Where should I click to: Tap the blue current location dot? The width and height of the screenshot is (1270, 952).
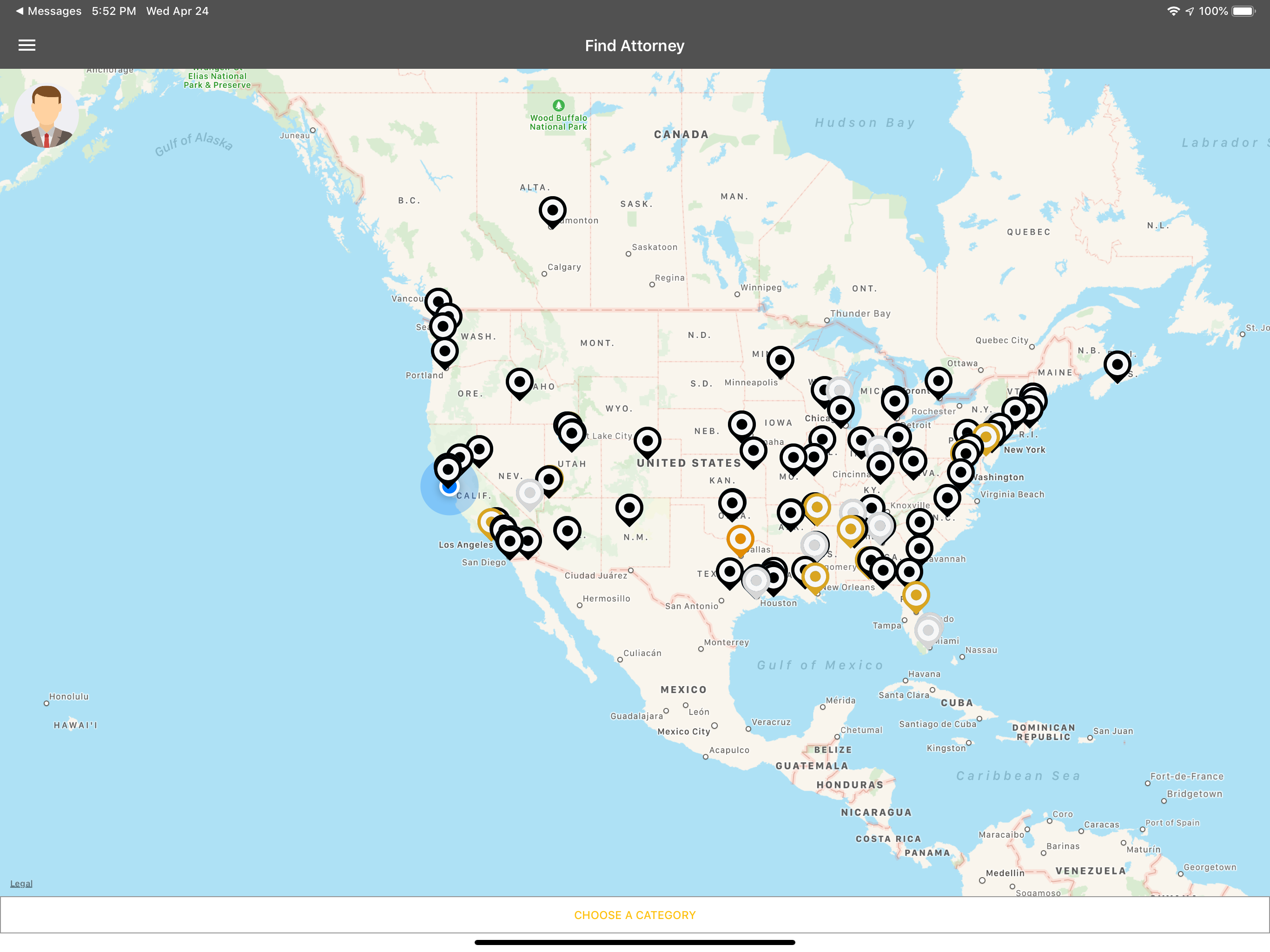coord(449,487)
